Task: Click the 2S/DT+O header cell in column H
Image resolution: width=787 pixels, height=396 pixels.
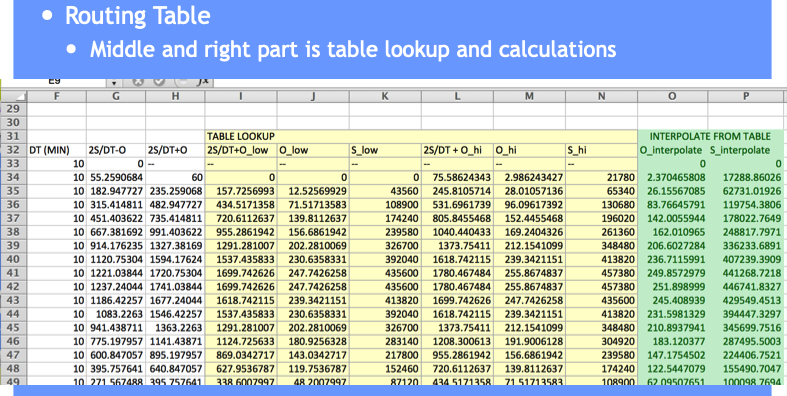Action: click(x=175, y=150)
